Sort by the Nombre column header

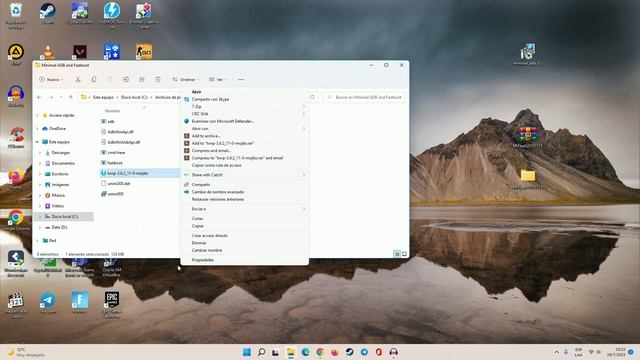click(112, 111)
